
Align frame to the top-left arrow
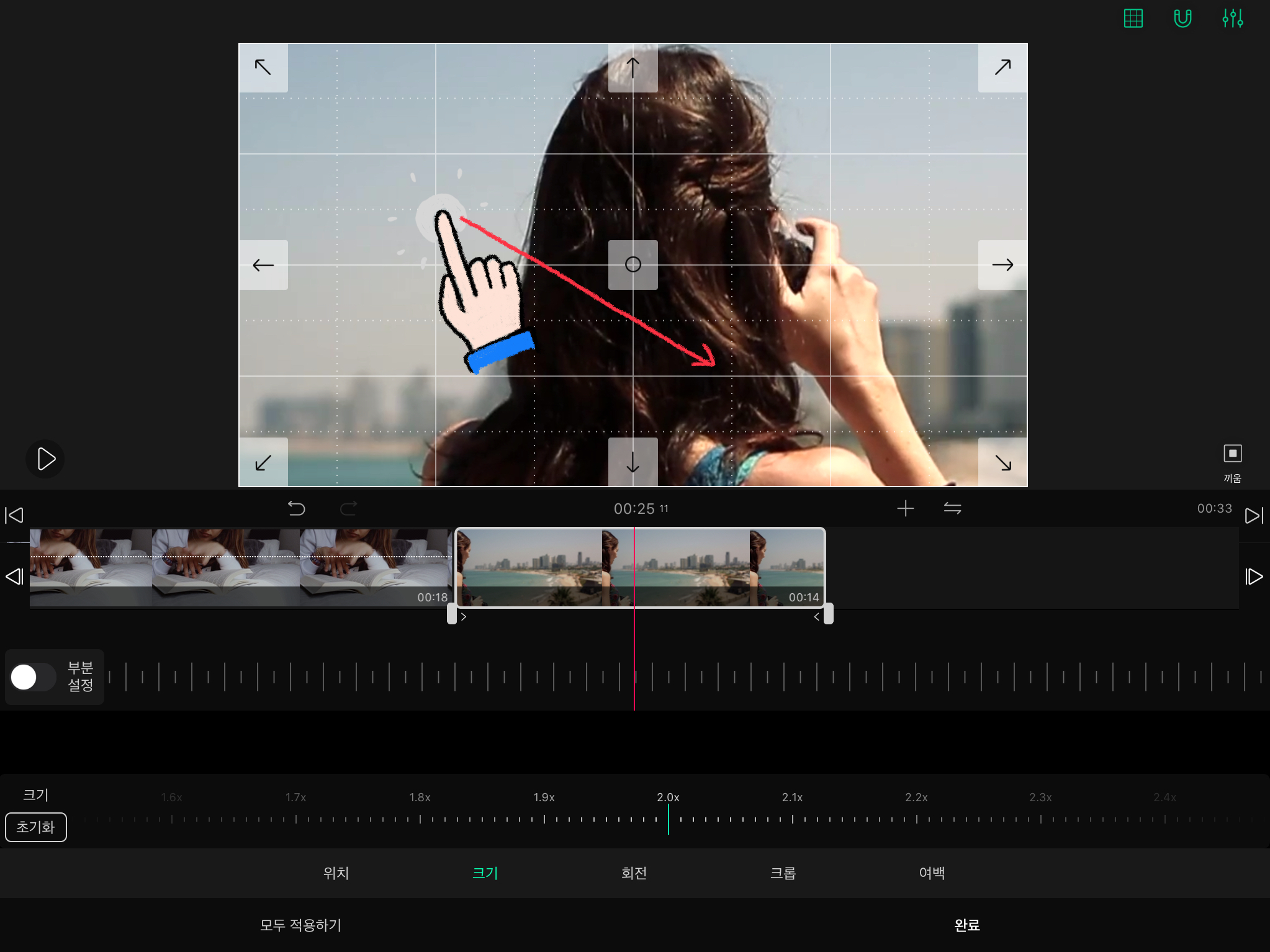point(263,67)
